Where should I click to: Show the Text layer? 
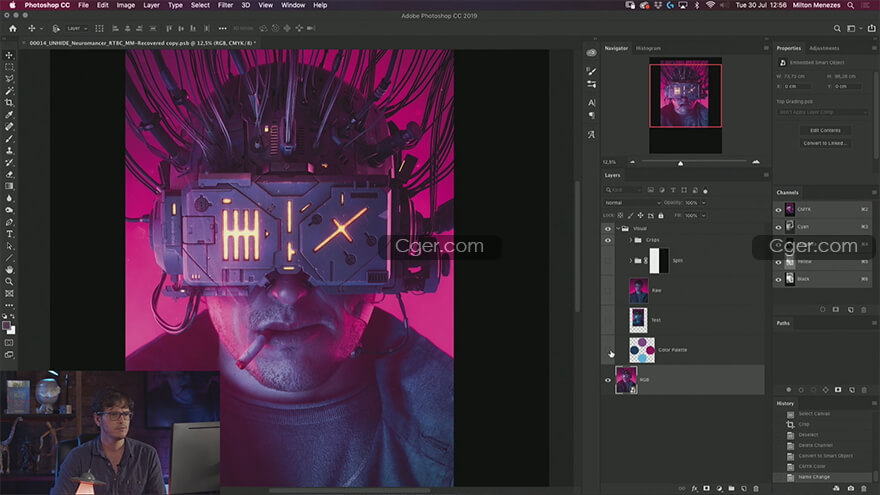[x=608, y=320]
